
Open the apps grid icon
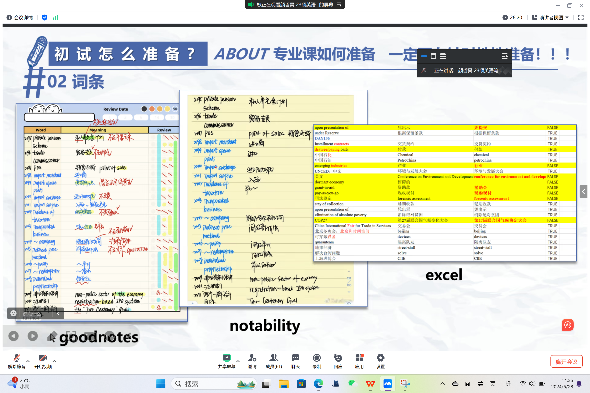359,361
